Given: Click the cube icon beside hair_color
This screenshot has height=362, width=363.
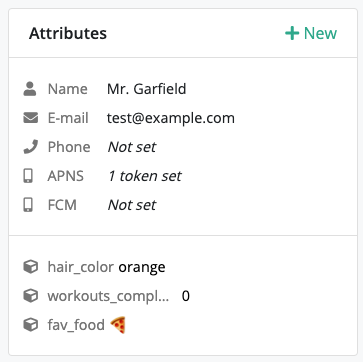Looking at the screenshot, I should click(x=31, y=267).
